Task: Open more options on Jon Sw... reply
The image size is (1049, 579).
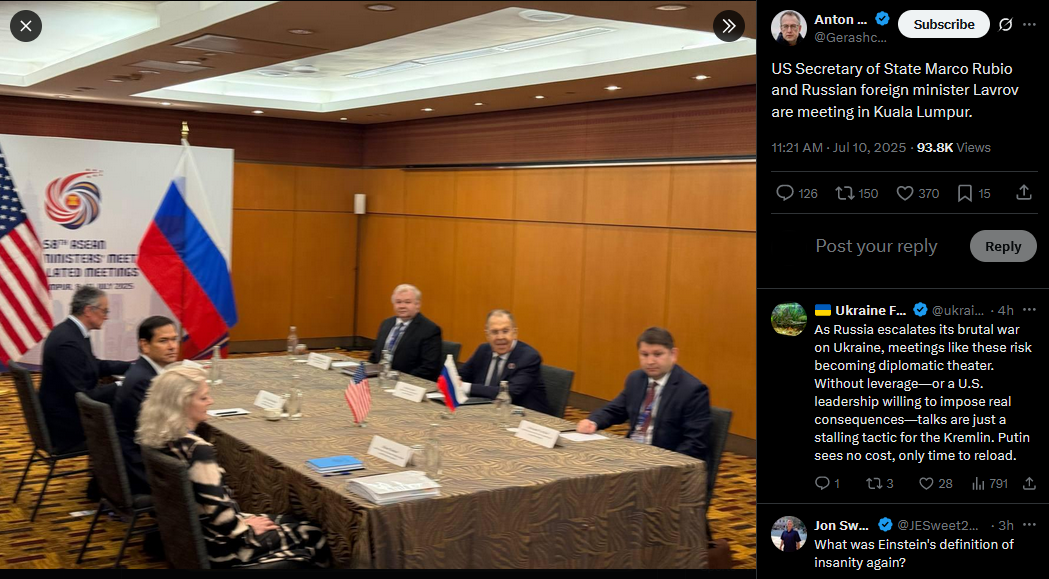Action: [1030, 525]
